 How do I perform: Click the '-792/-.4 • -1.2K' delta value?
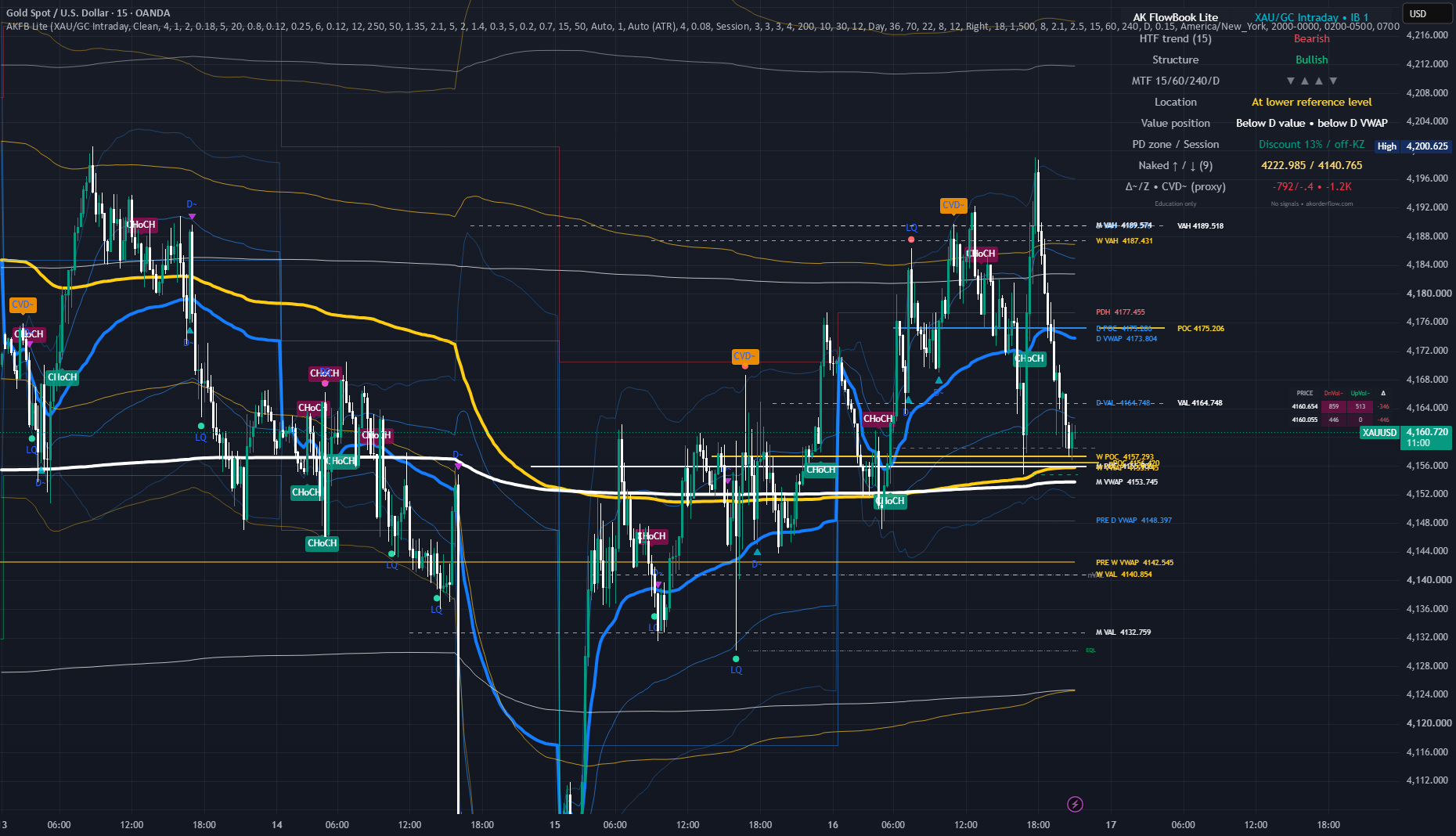(1311, 186)
